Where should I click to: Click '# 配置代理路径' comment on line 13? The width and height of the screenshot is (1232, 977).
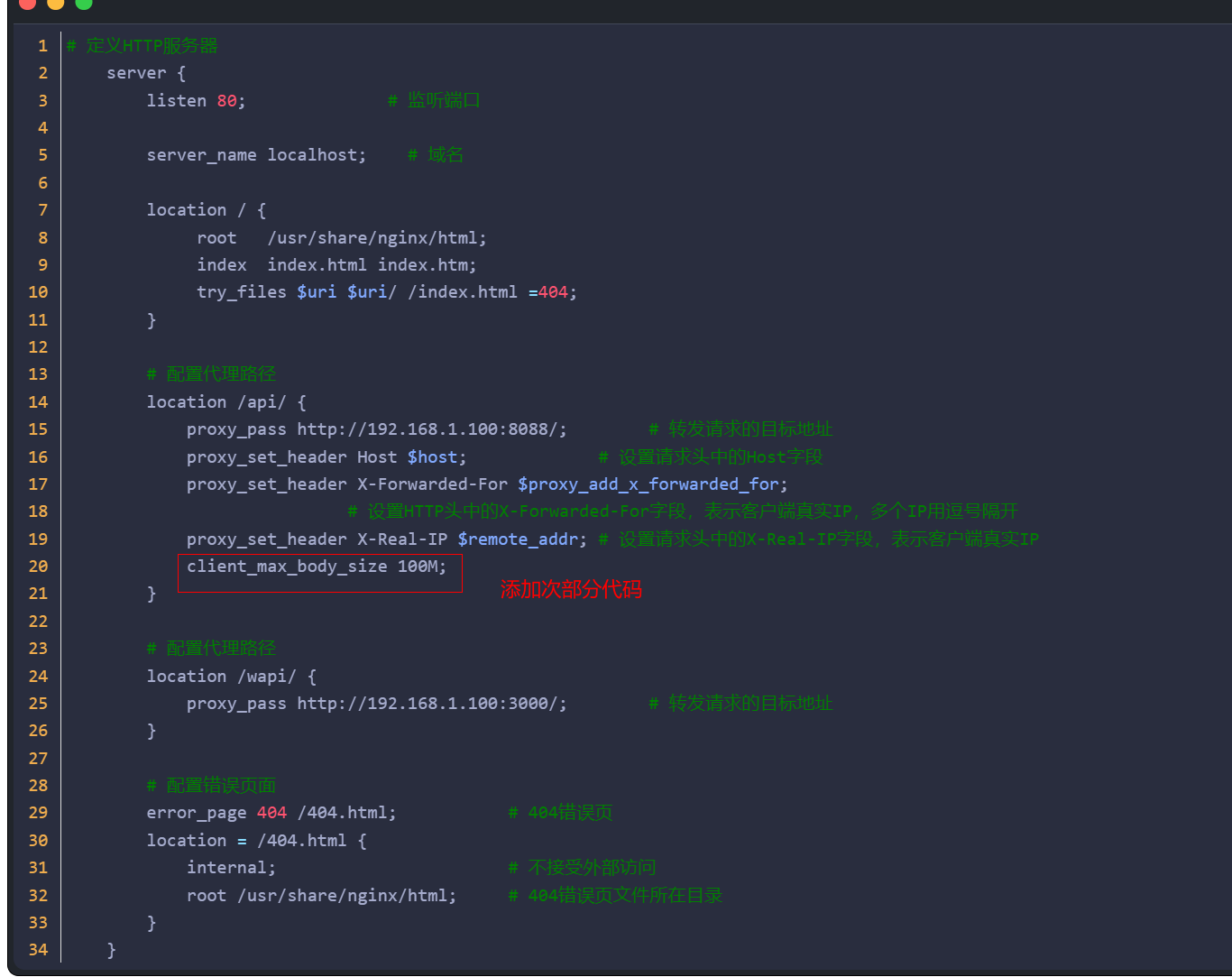(211, 373)
